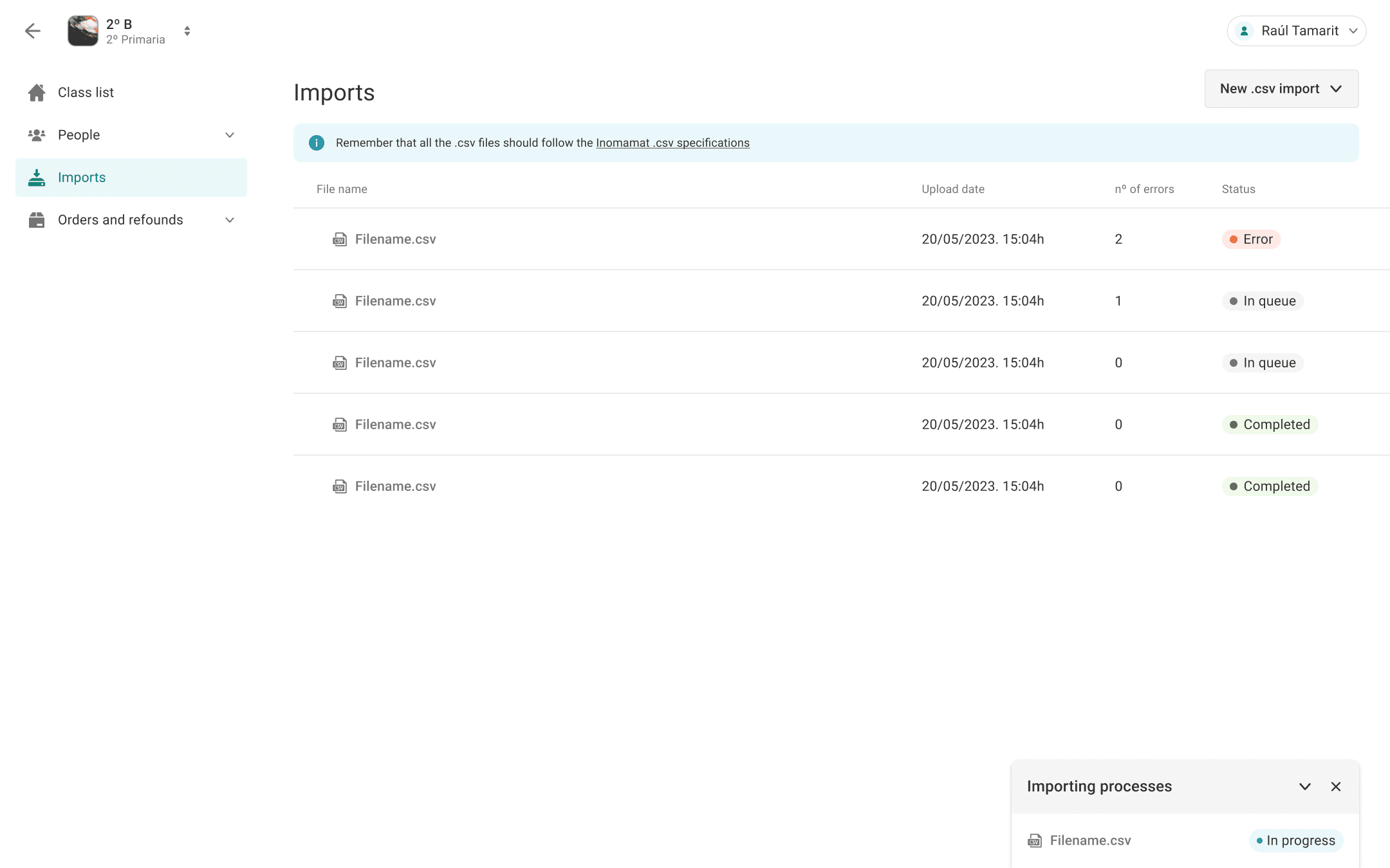This screenshot has width=1390, height=868.
Task: Click csv file icon in Error row
Action: [340, 239]
